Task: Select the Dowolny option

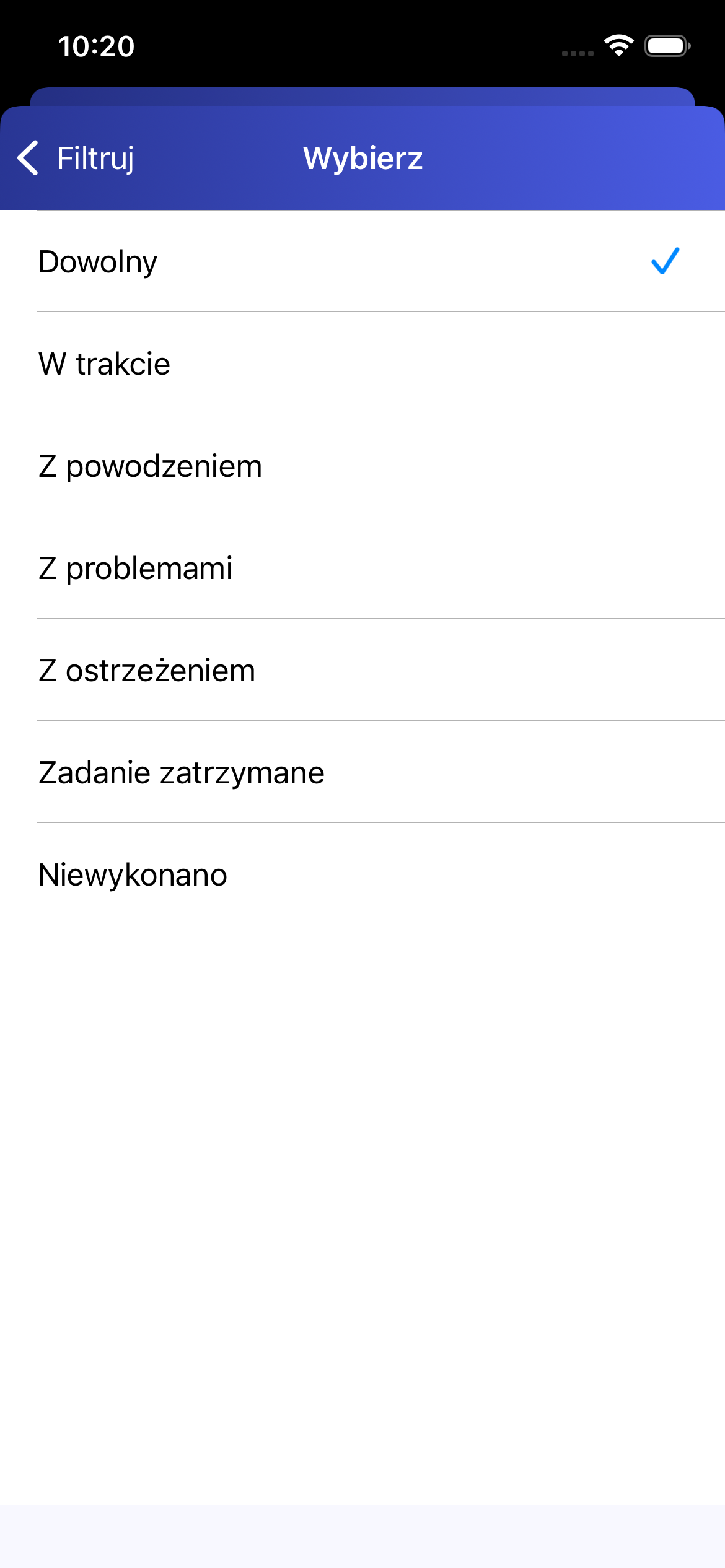Action: pos(98,261)
